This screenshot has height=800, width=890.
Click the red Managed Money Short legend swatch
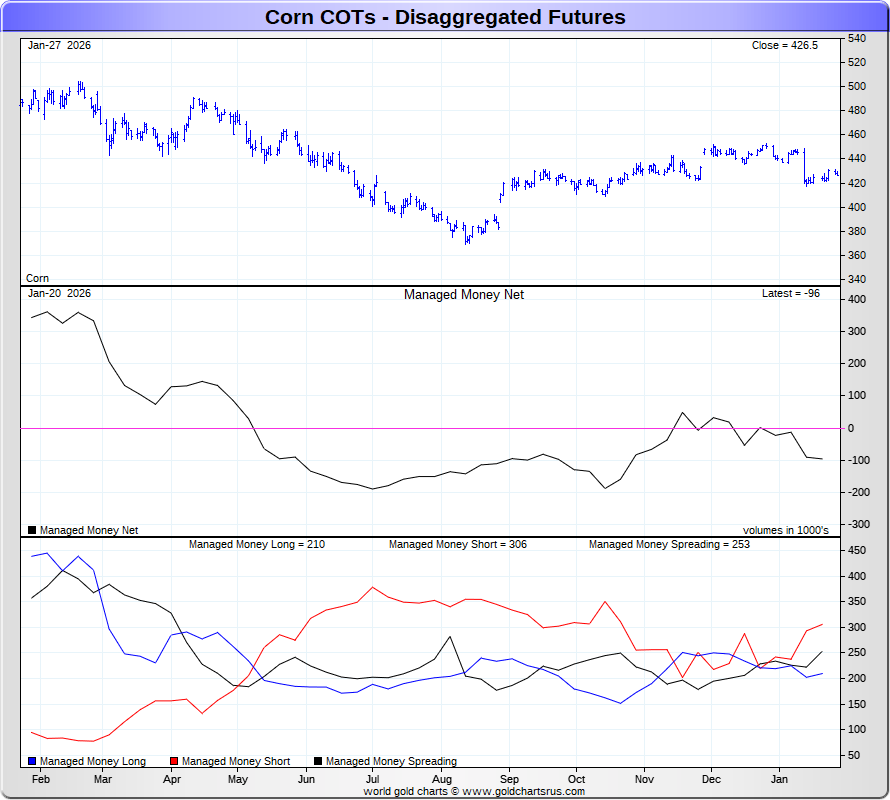[x=174, y=761]
